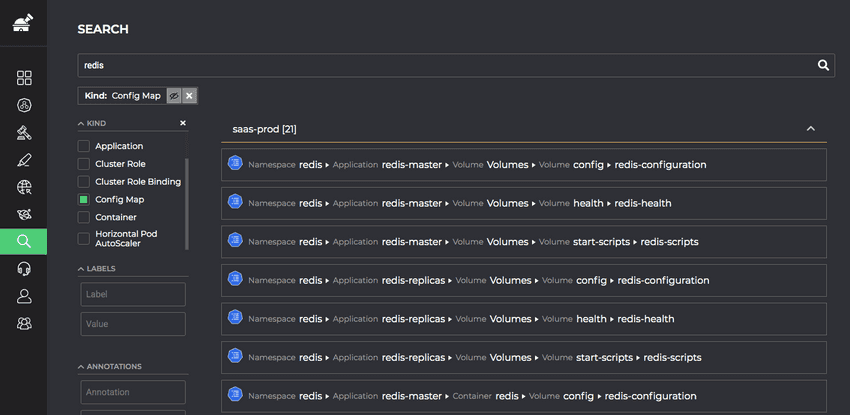Toggle visibility of Kind Config Map filter
The height and width of the screenshot is (415, 850).
[173, 96]
